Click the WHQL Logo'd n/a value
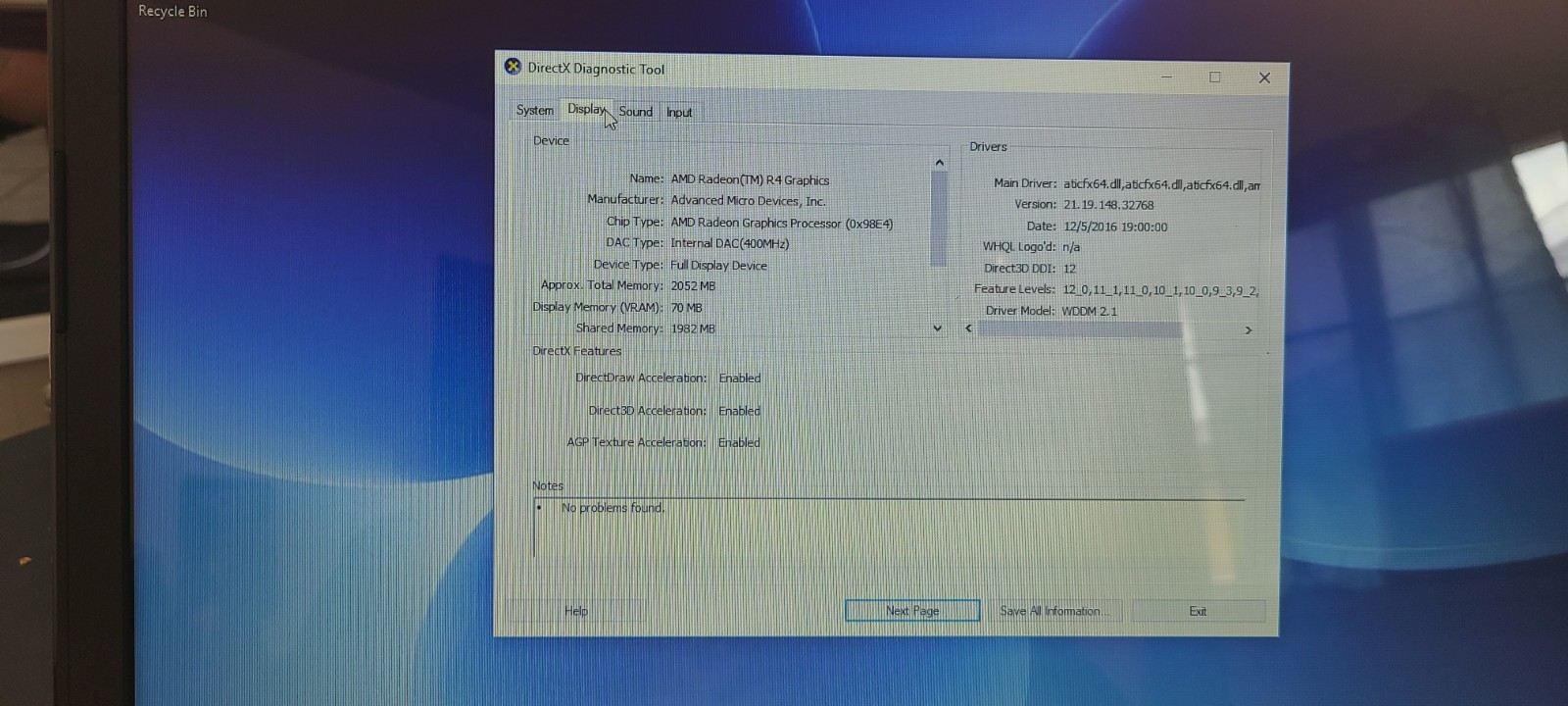Viewport: 1568px width, 706px height. (1071, 247)
